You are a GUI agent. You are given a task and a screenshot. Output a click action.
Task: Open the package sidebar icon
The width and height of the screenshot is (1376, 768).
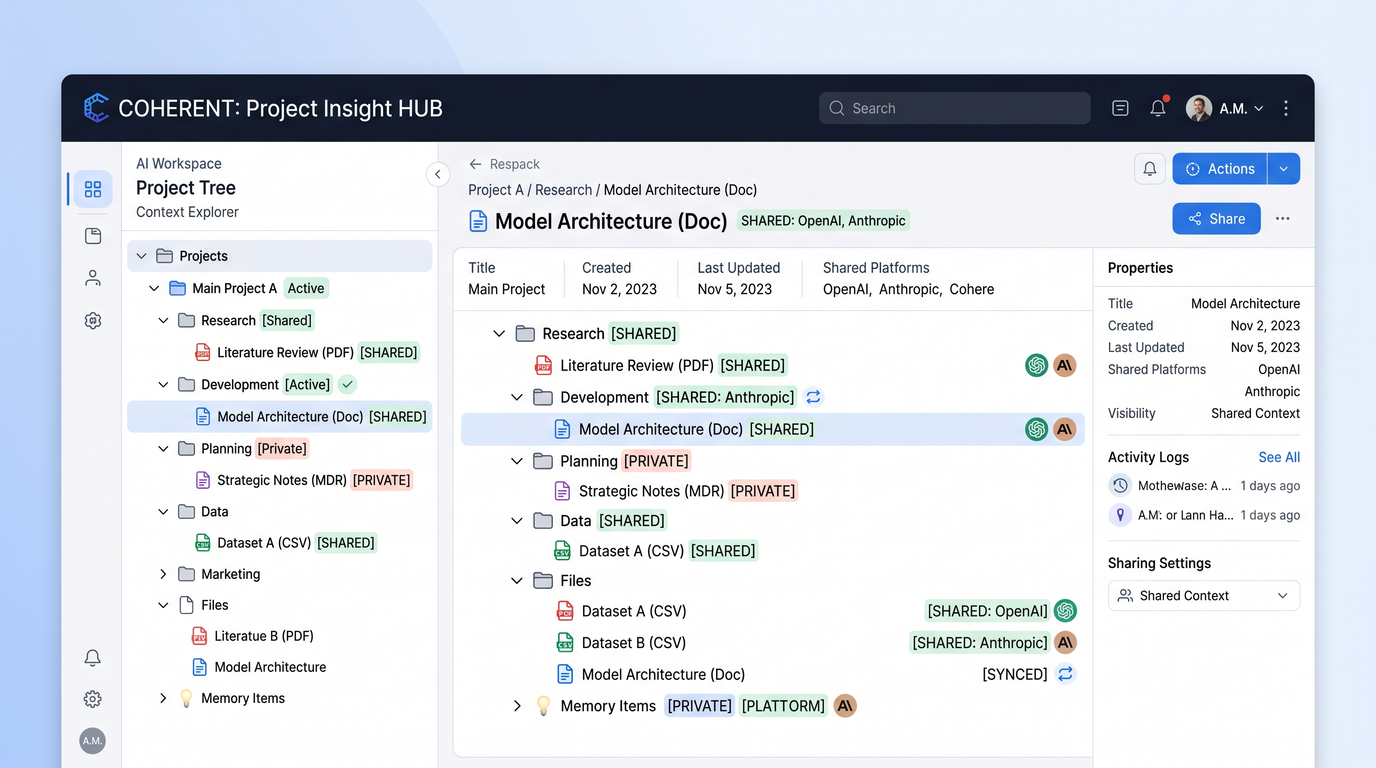pyautogui.click(x=93, y=236)
